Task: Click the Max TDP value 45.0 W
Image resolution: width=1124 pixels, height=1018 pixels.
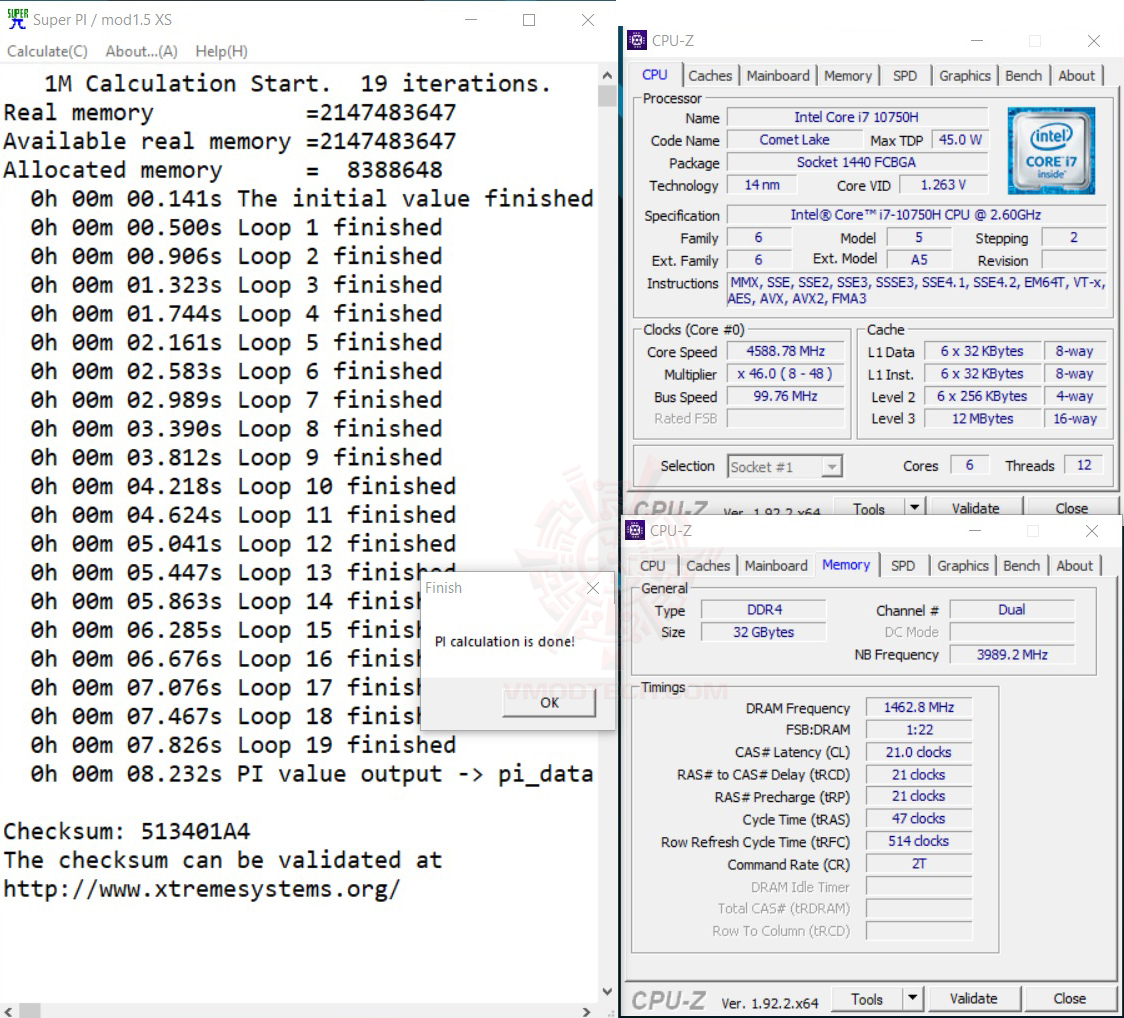Action: pos(960,140)
